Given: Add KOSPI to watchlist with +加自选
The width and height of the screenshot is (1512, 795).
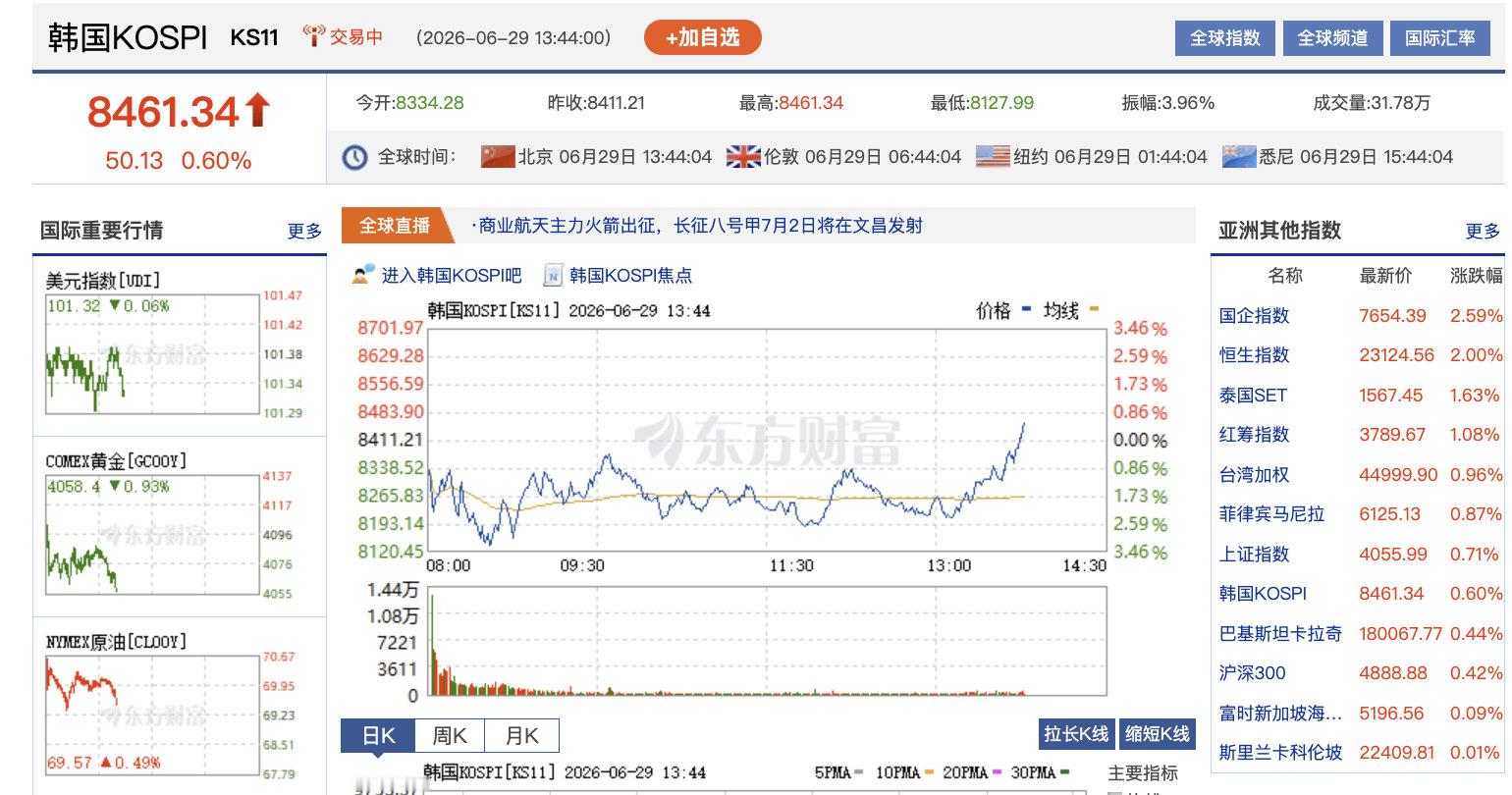Looking at the screenshot, I should (702, 37).
